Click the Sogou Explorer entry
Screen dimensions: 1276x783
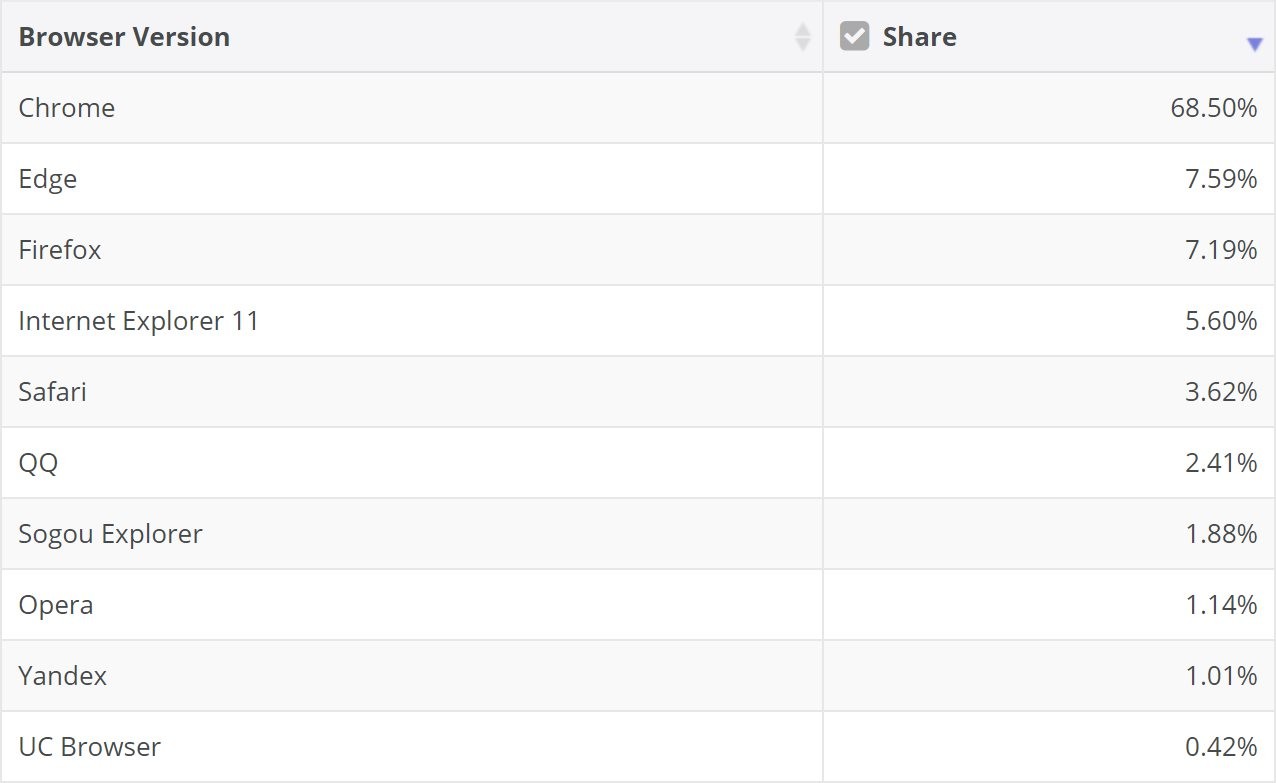tap(110, 534)
